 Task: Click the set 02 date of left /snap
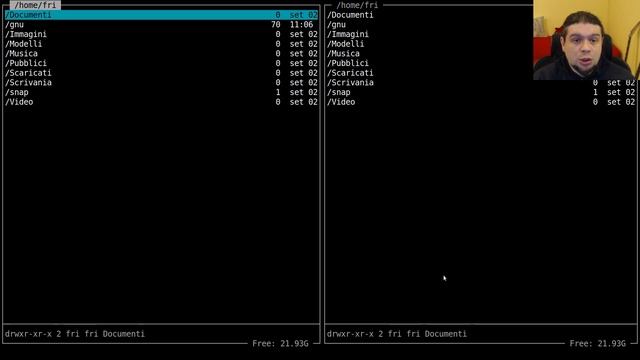tap(303, 92)
